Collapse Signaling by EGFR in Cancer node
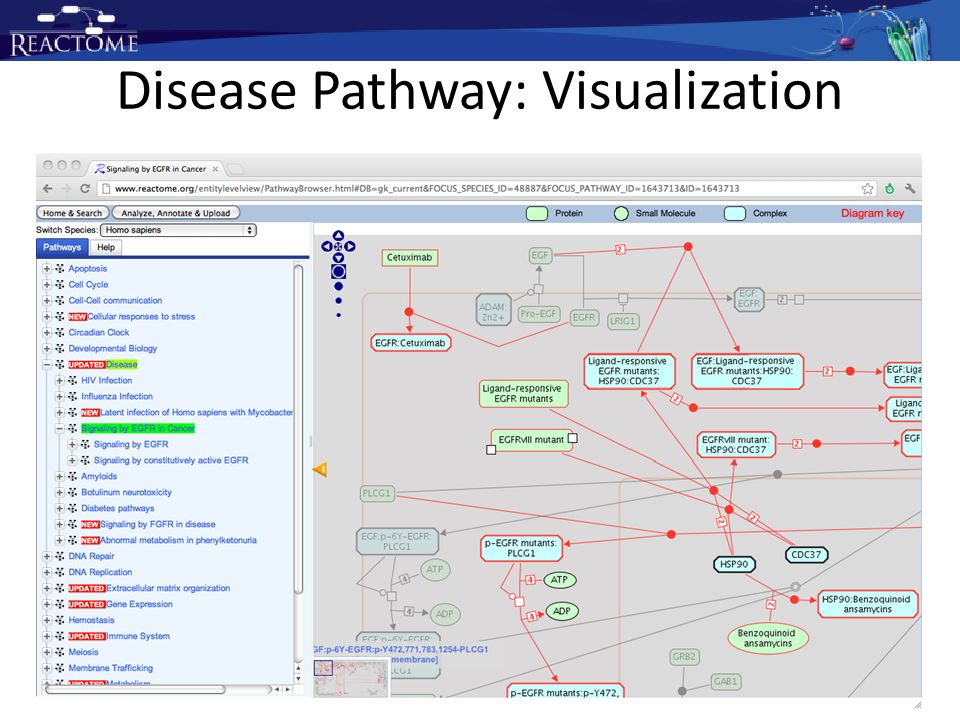The image size is (960, 720). tap(60, 429)
